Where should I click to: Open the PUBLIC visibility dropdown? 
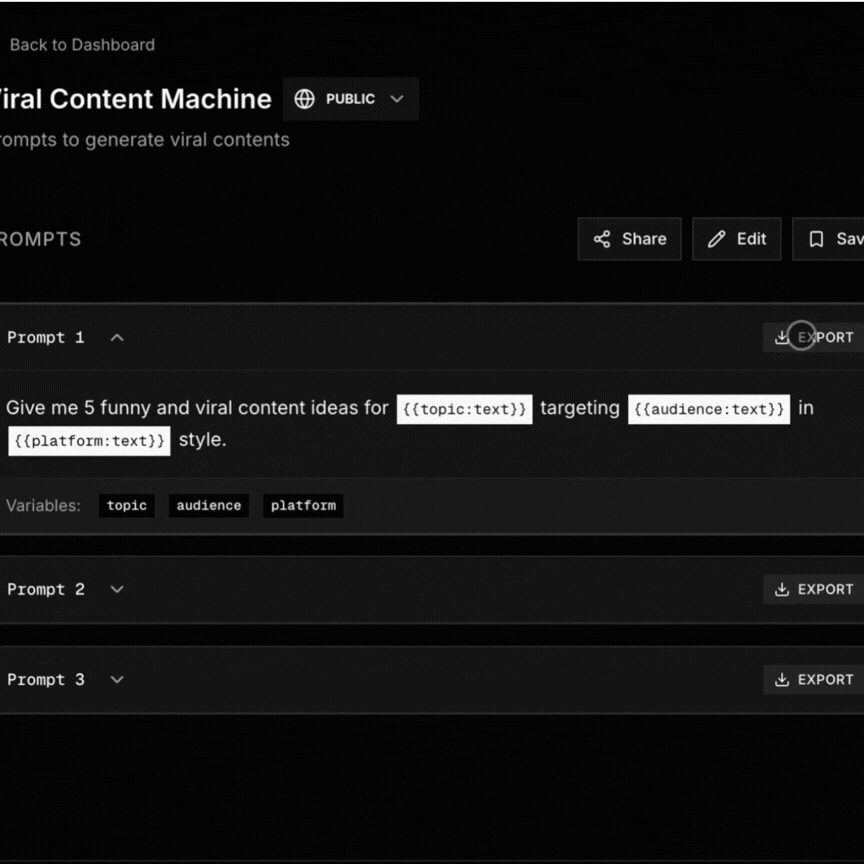point(396,98)
